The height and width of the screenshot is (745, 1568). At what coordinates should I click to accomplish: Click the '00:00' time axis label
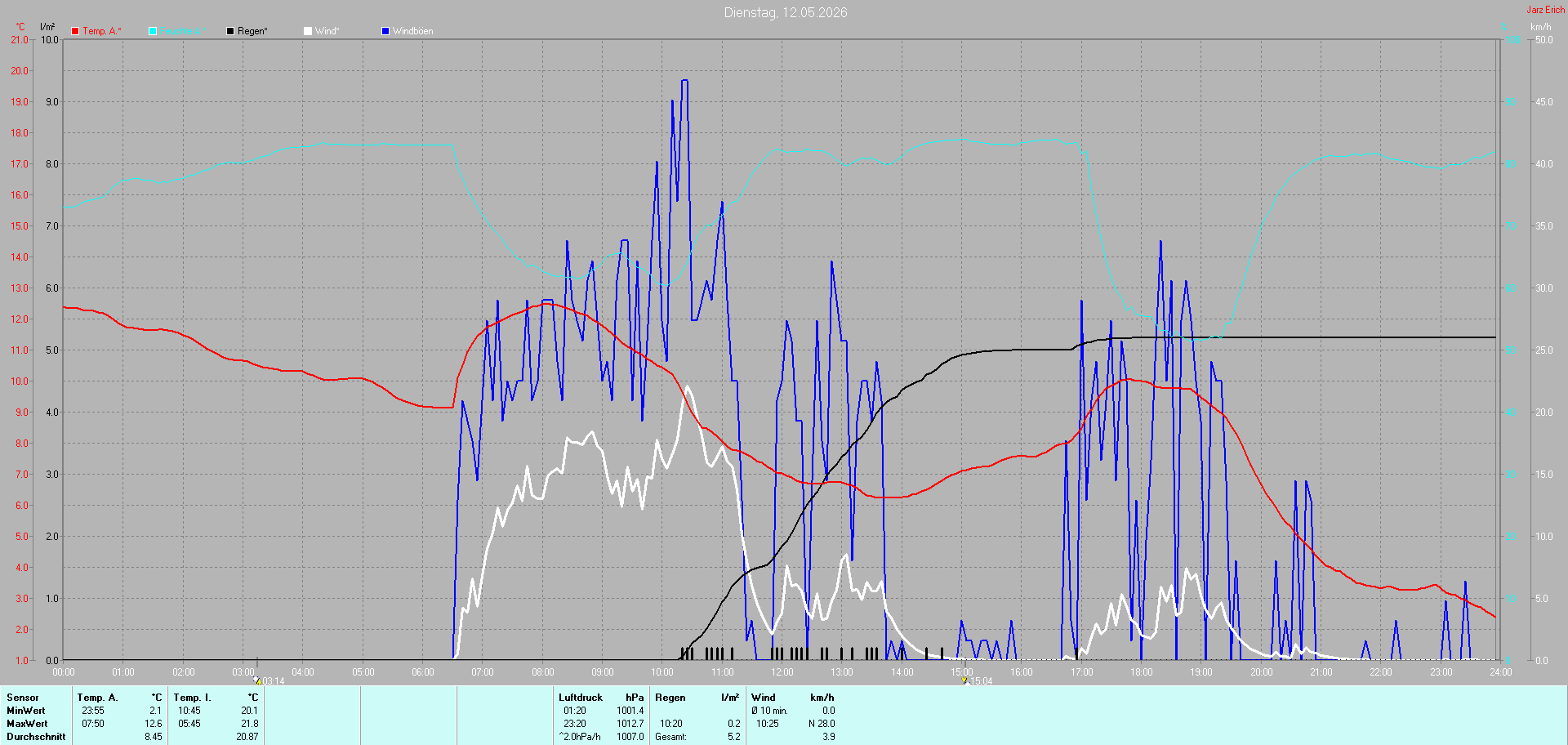click(64, 672)
